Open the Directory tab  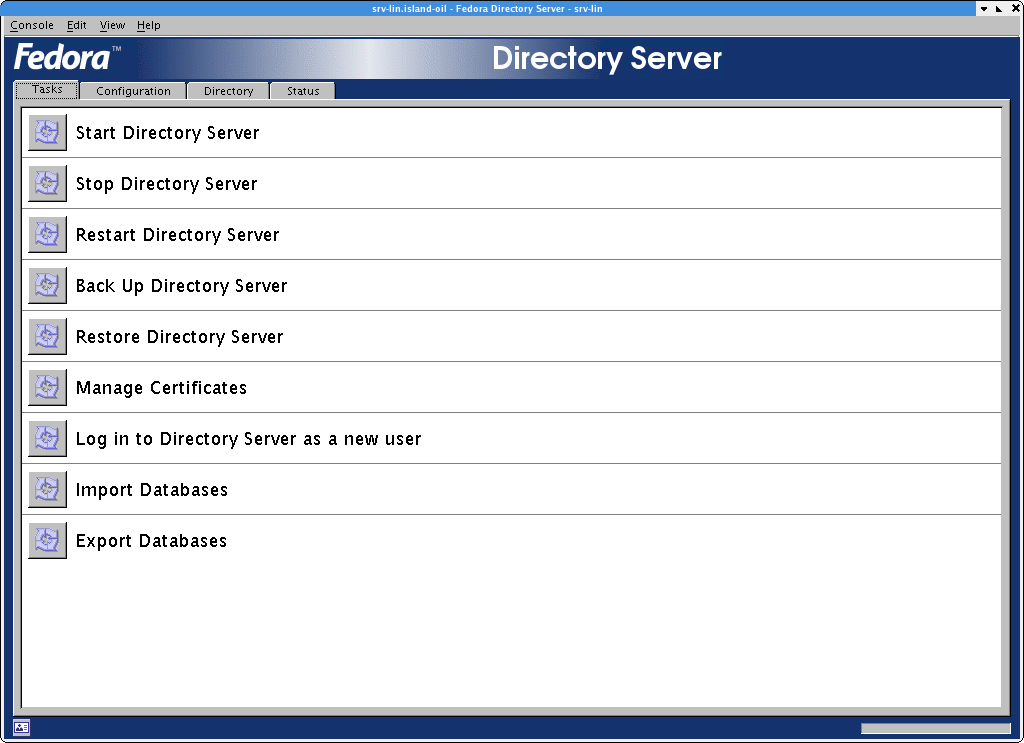coord(228,91)
